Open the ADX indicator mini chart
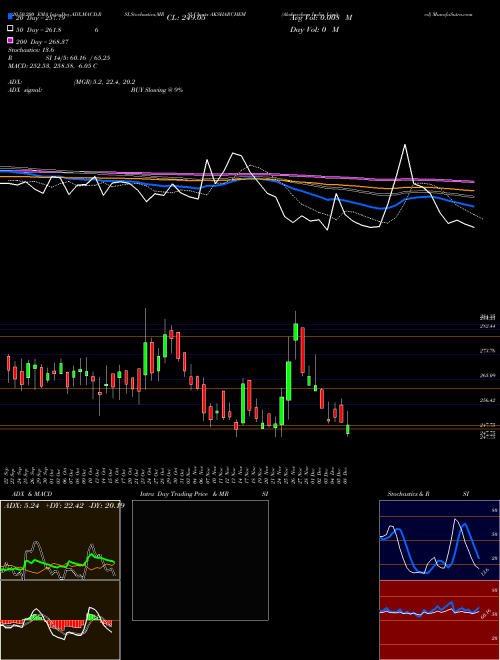500x660 pixels. click(60, 540)
